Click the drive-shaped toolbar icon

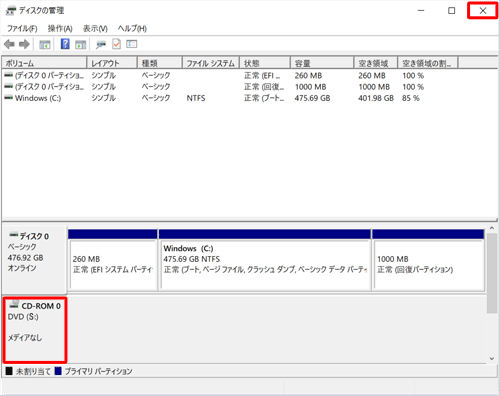pos(100,45)
